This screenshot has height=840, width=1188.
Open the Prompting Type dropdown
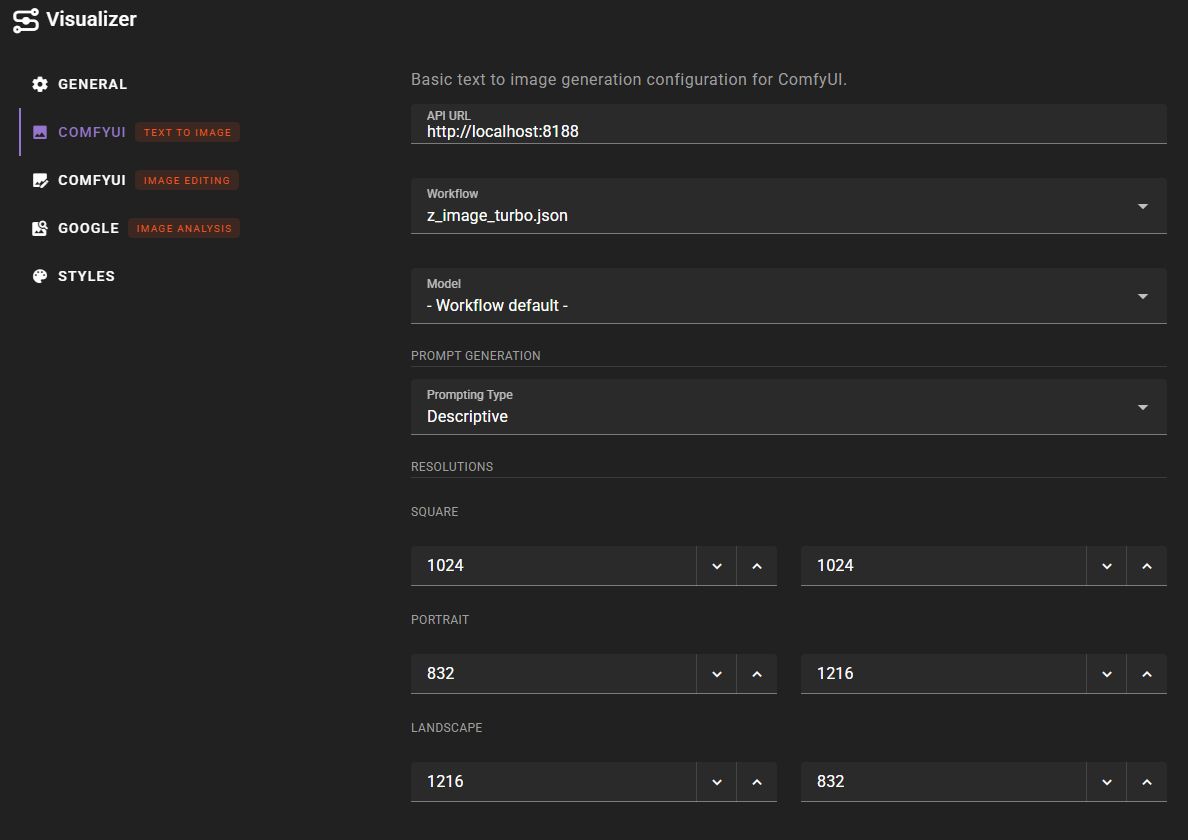(x=1143, y=407)
